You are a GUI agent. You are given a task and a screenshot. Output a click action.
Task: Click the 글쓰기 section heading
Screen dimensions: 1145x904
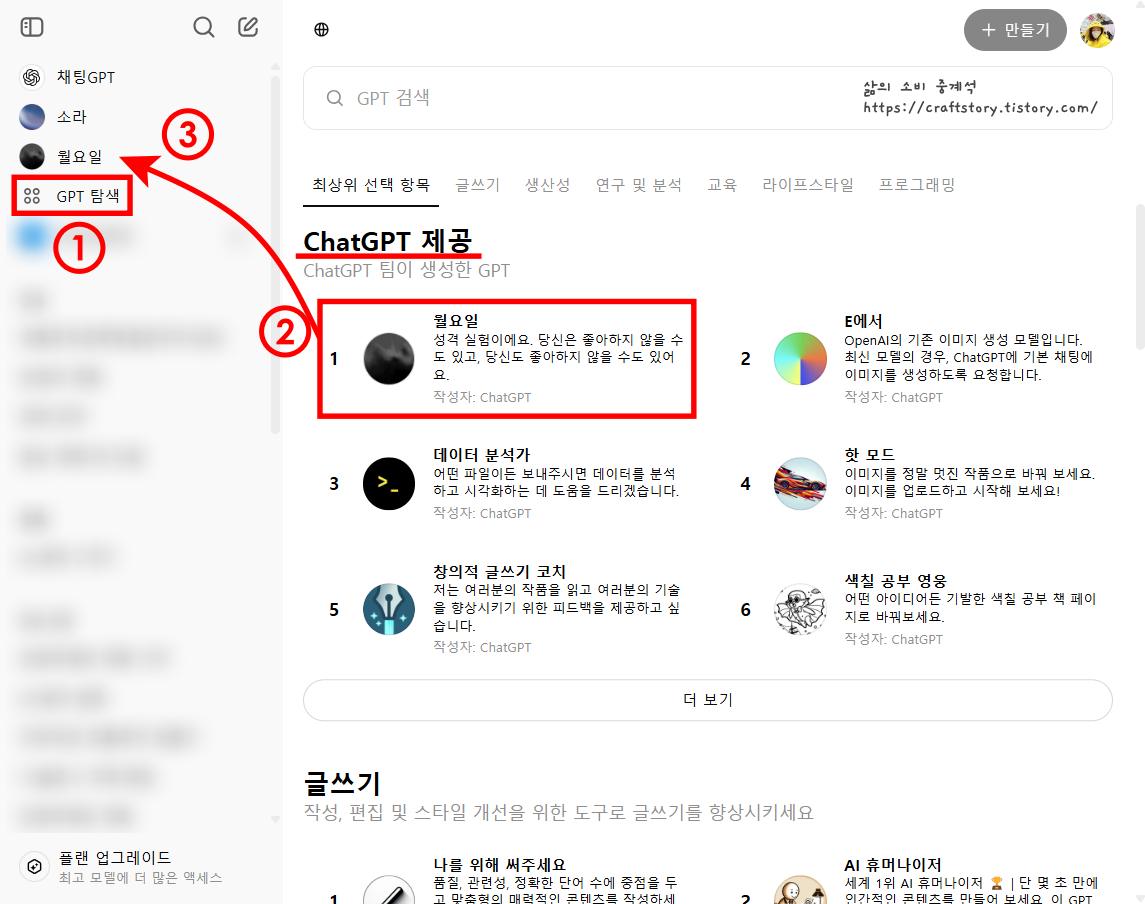[x=342, y=784]
